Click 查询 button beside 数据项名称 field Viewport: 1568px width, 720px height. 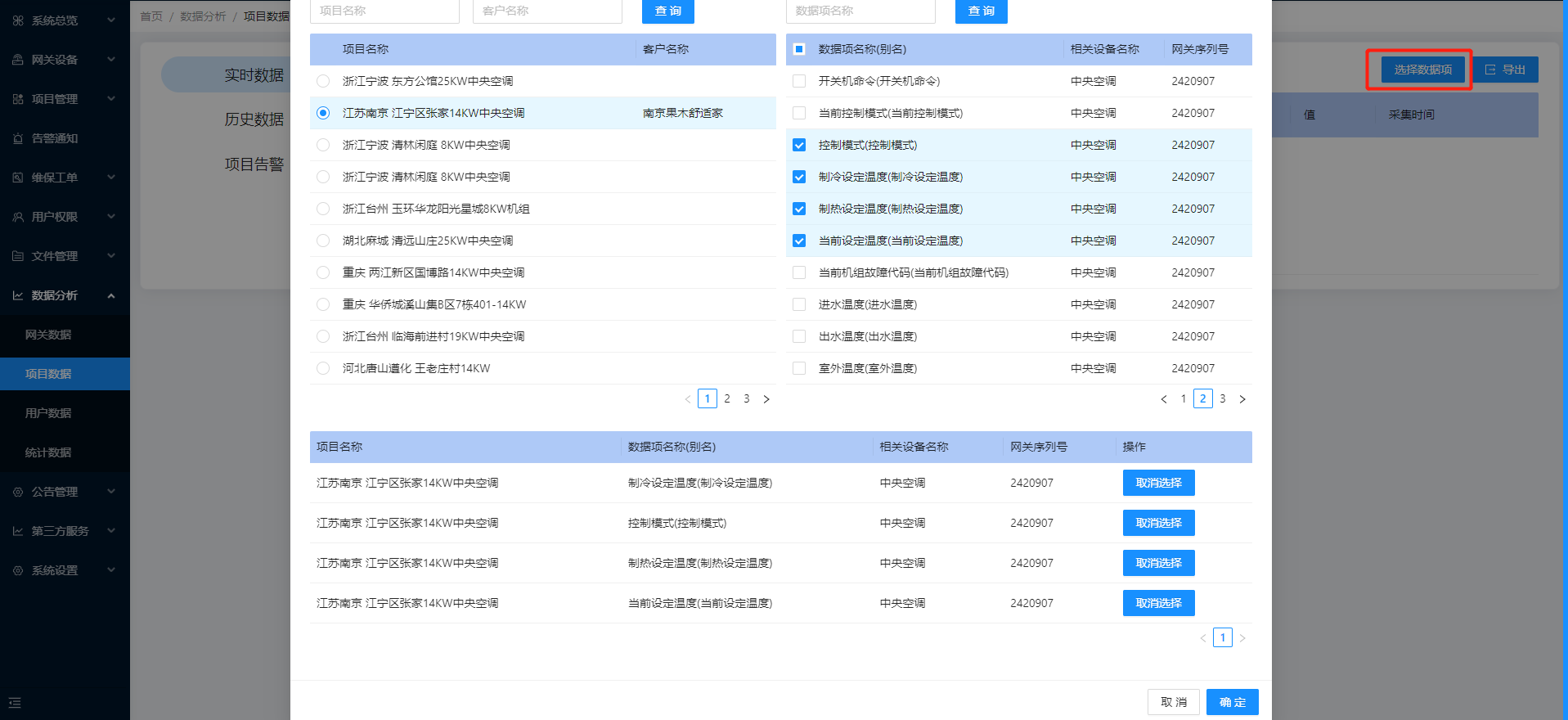pos(982,11)
